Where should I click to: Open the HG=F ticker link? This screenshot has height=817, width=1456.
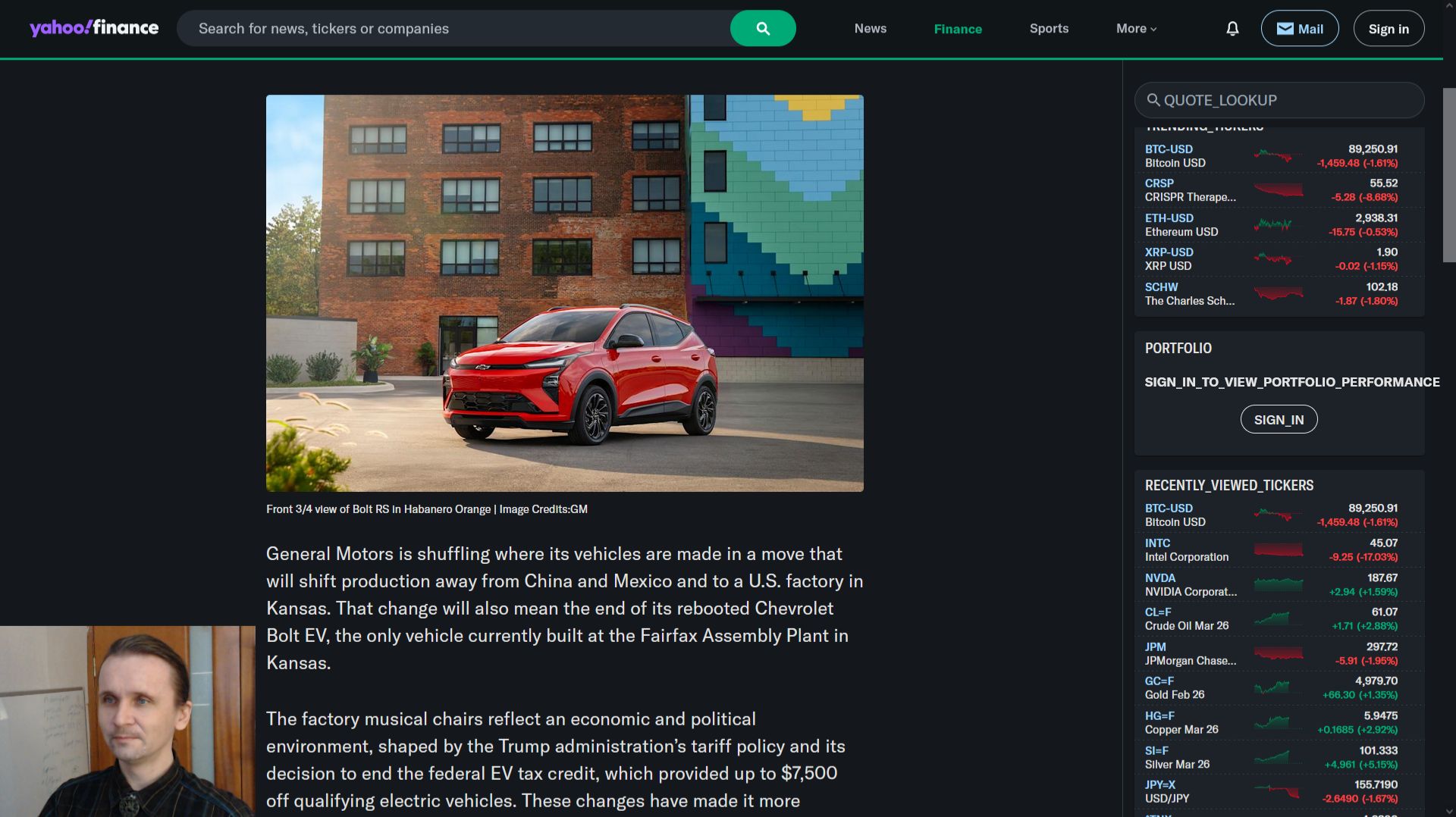[x=1159, y=716]
